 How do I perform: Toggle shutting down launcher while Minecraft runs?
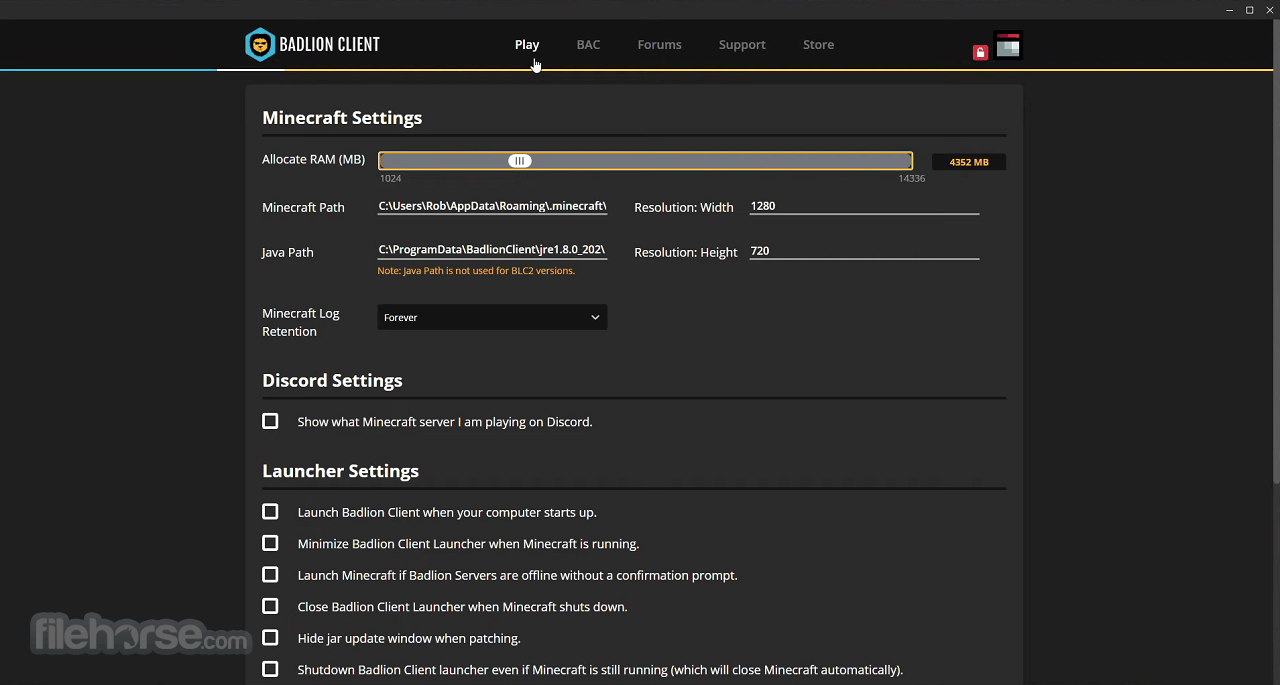click(270, 669)
